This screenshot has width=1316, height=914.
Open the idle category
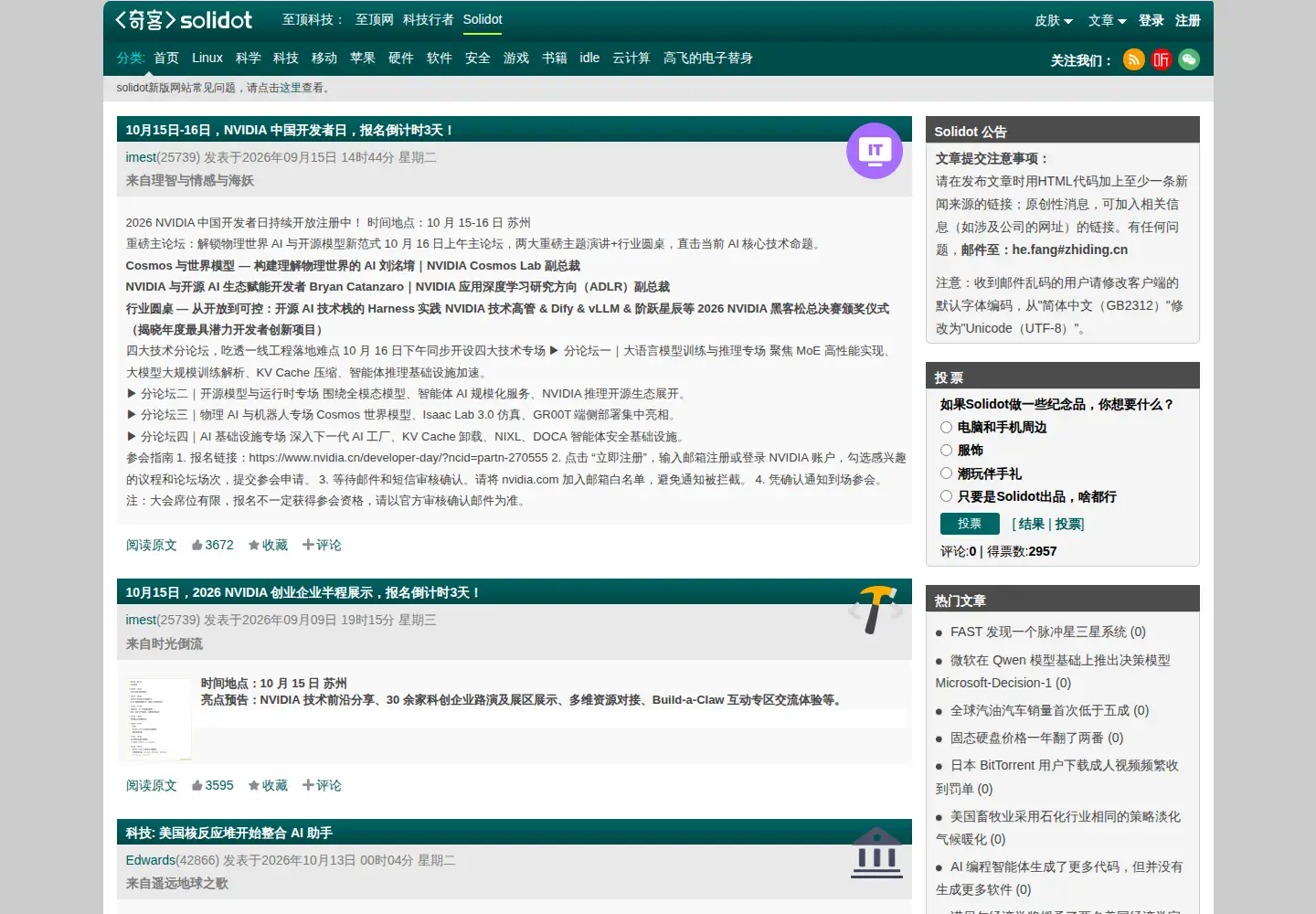coord(589,58)
